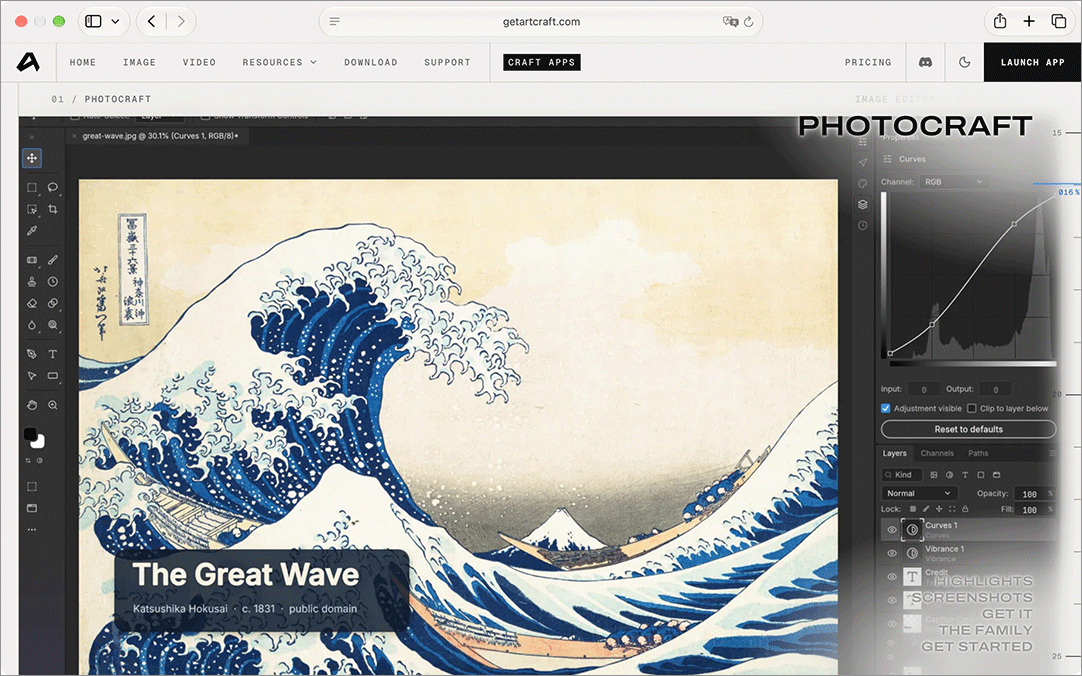Open the History clock panel icon
The width and height of the screenshot is (1082, 676).
point(863,226)
